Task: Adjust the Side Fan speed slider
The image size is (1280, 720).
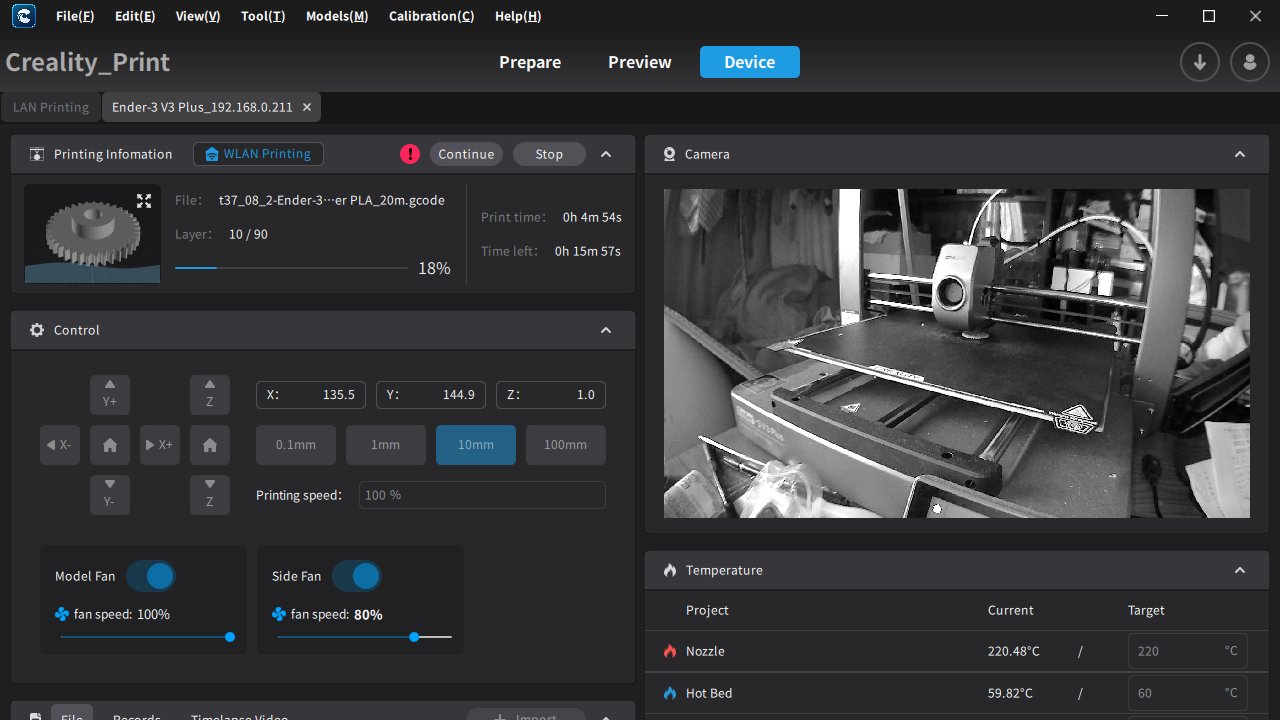Action: 414,637
